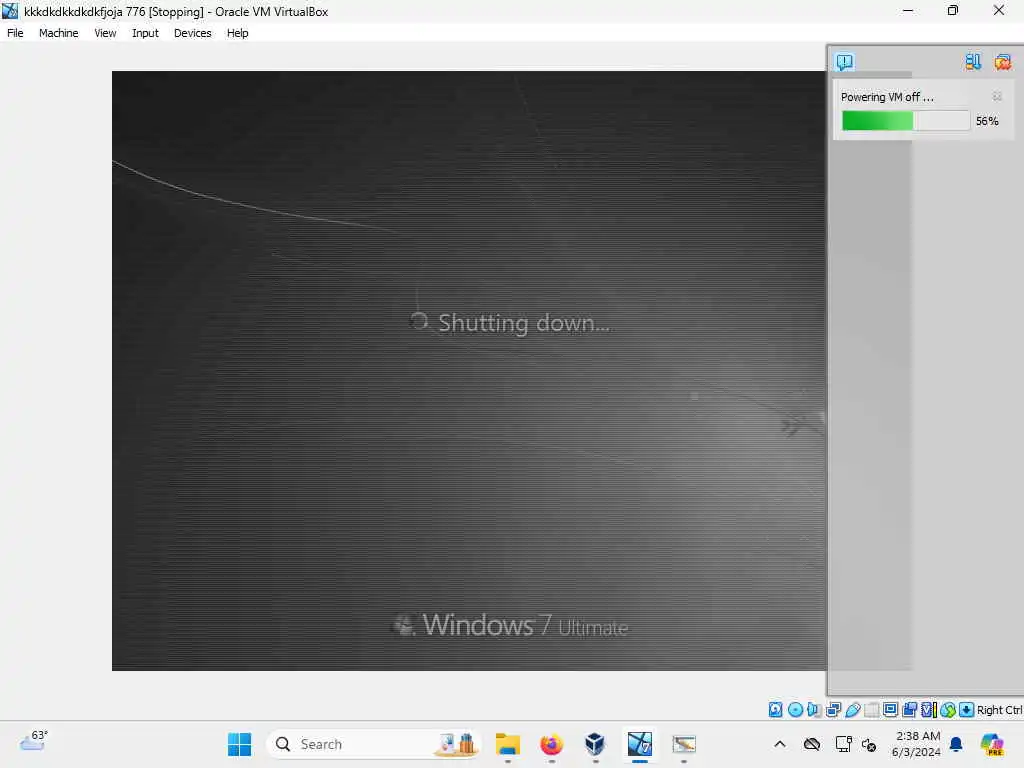Screen dimensions: 1024x768
Task: Open Firefox from the taskbar
Action: (x=551, y=744)
